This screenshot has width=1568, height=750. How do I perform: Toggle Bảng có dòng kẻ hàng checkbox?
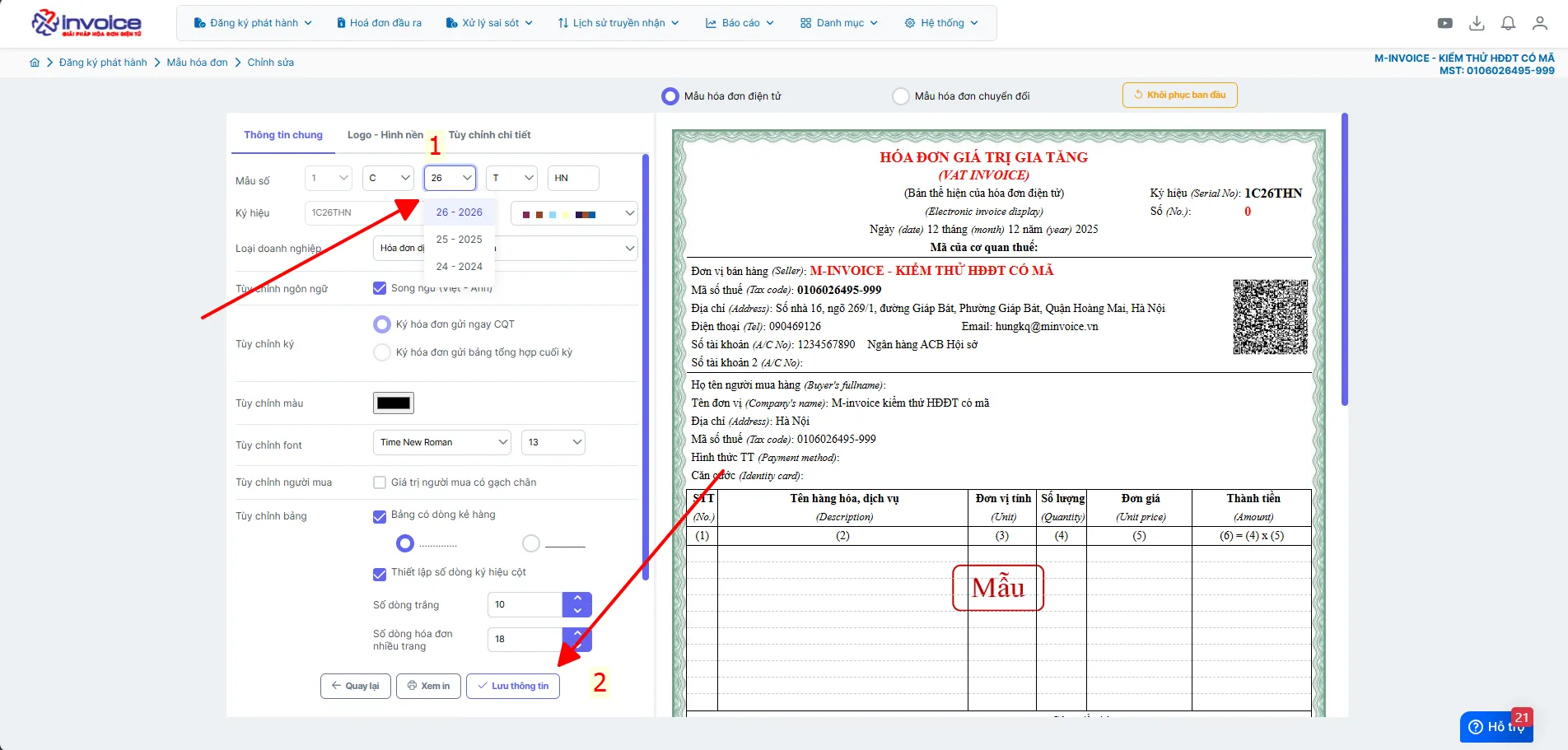click(380, 516)
